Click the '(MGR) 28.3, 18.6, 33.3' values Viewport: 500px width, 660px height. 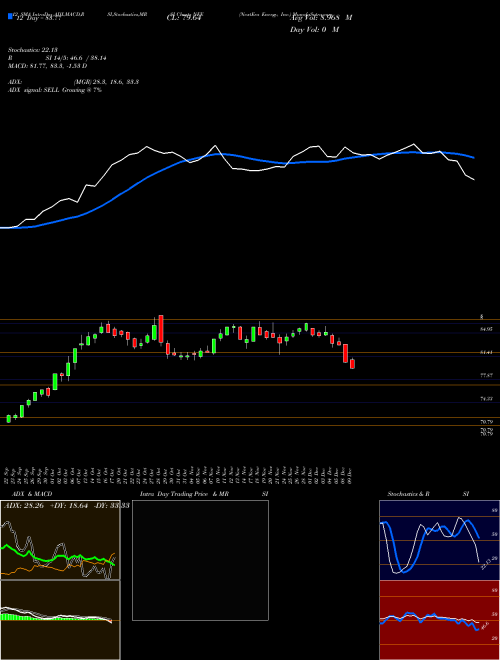coord(106,82)
